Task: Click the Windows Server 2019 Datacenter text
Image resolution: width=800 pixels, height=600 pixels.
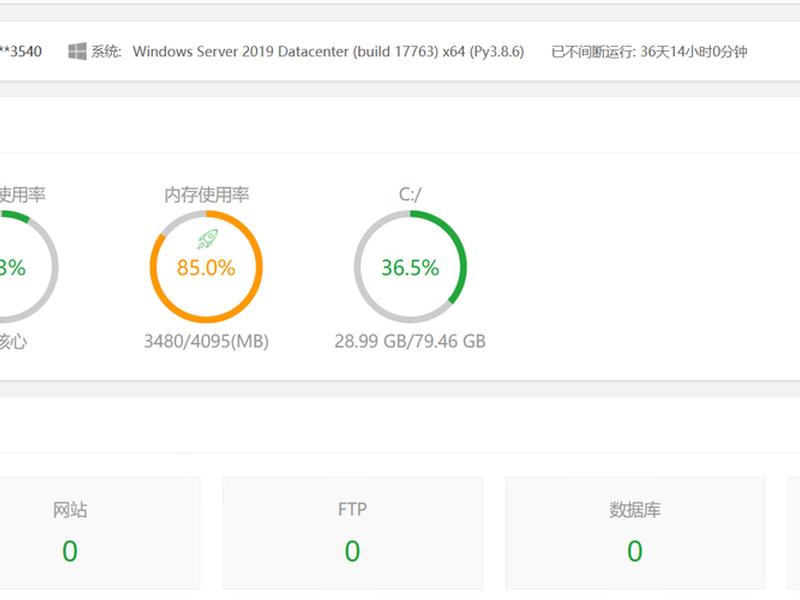Action: pyautogui.click(x=329, y=52)
